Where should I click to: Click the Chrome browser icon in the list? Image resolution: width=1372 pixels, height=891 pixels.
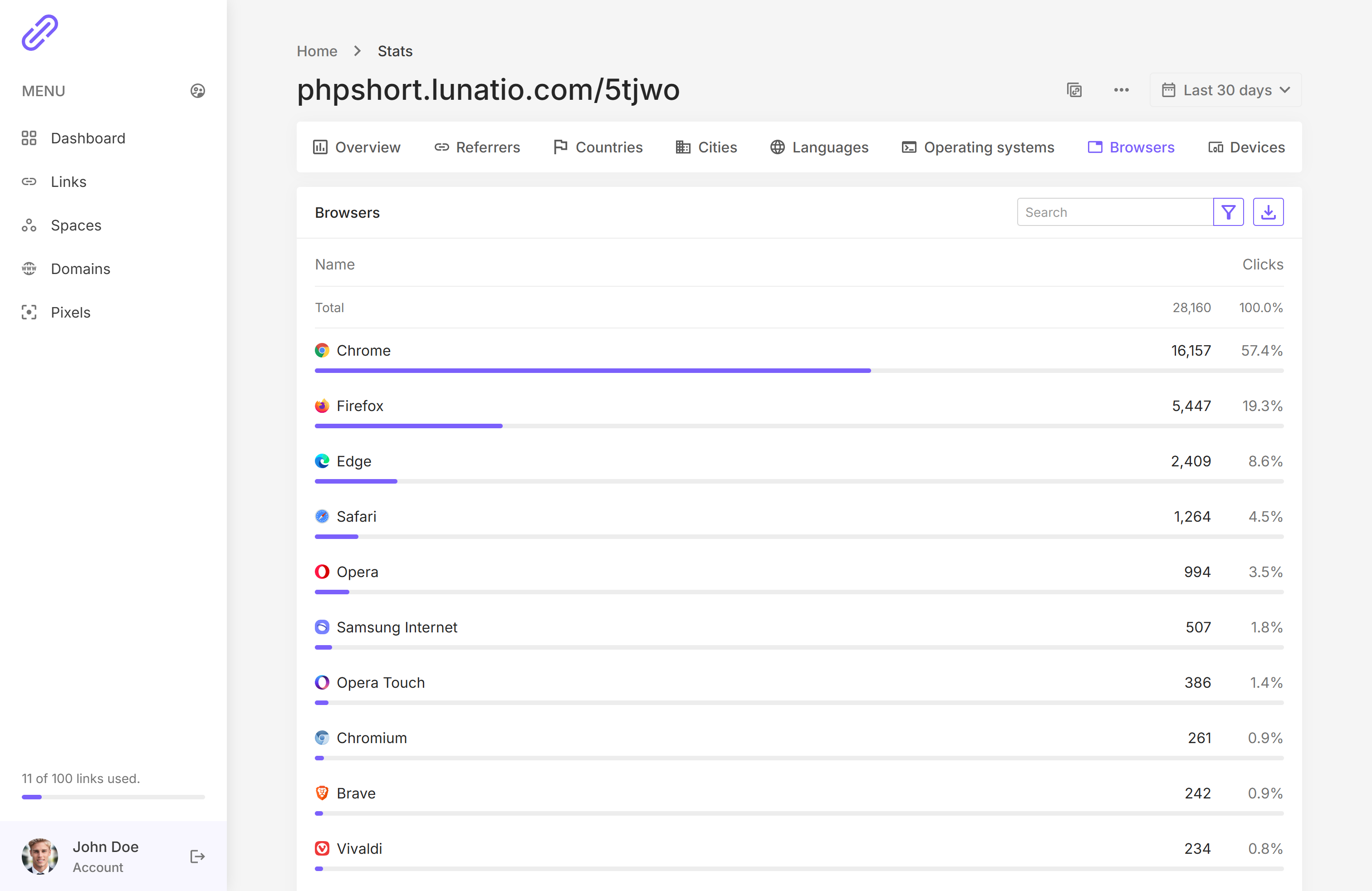(322, 350)
